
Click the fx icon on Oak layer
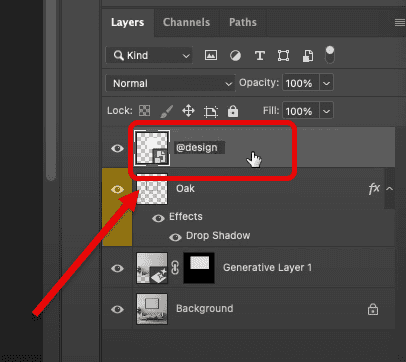pyautogui.click(x=374, y=189)
